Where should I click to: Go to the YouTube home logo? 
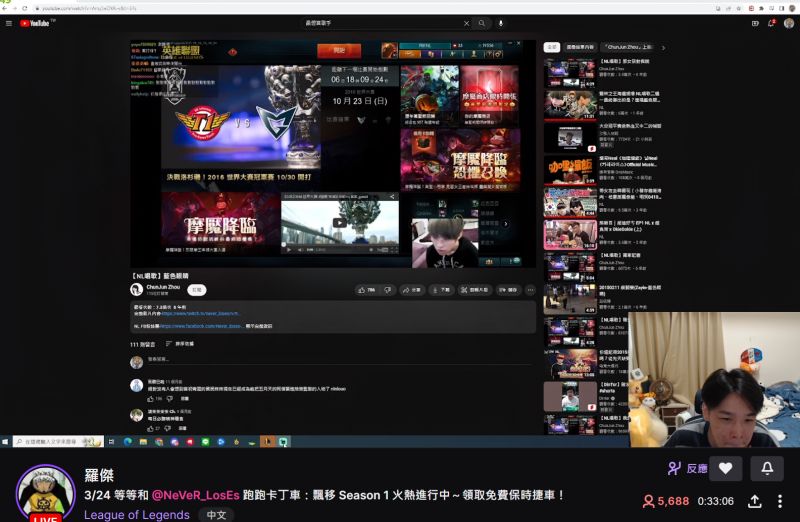tap(35, 23)
